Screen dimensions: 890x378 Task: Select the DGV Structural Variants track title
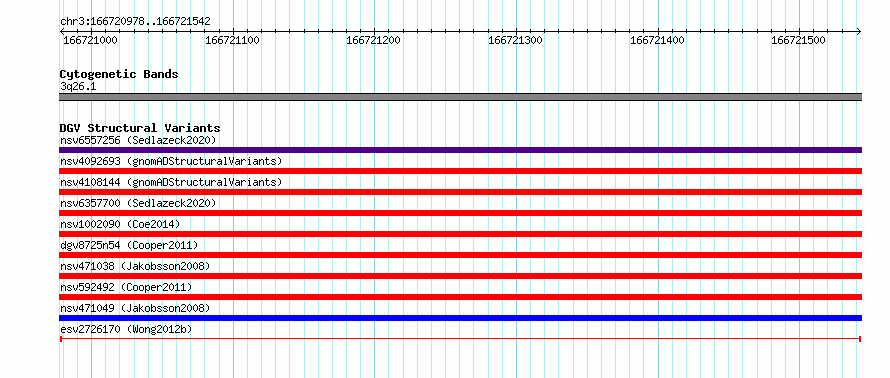pyautogui.click(x=140, y=128)
